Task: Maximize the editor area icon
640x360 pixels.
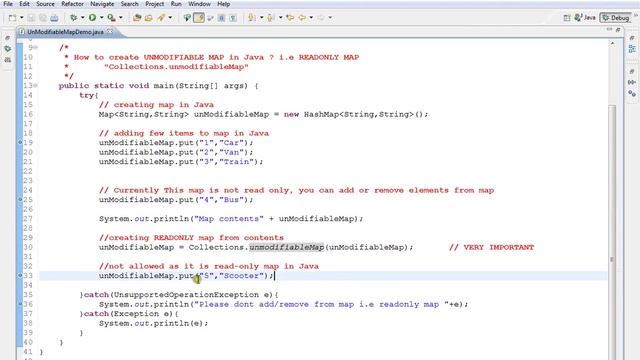Action: 618,29
